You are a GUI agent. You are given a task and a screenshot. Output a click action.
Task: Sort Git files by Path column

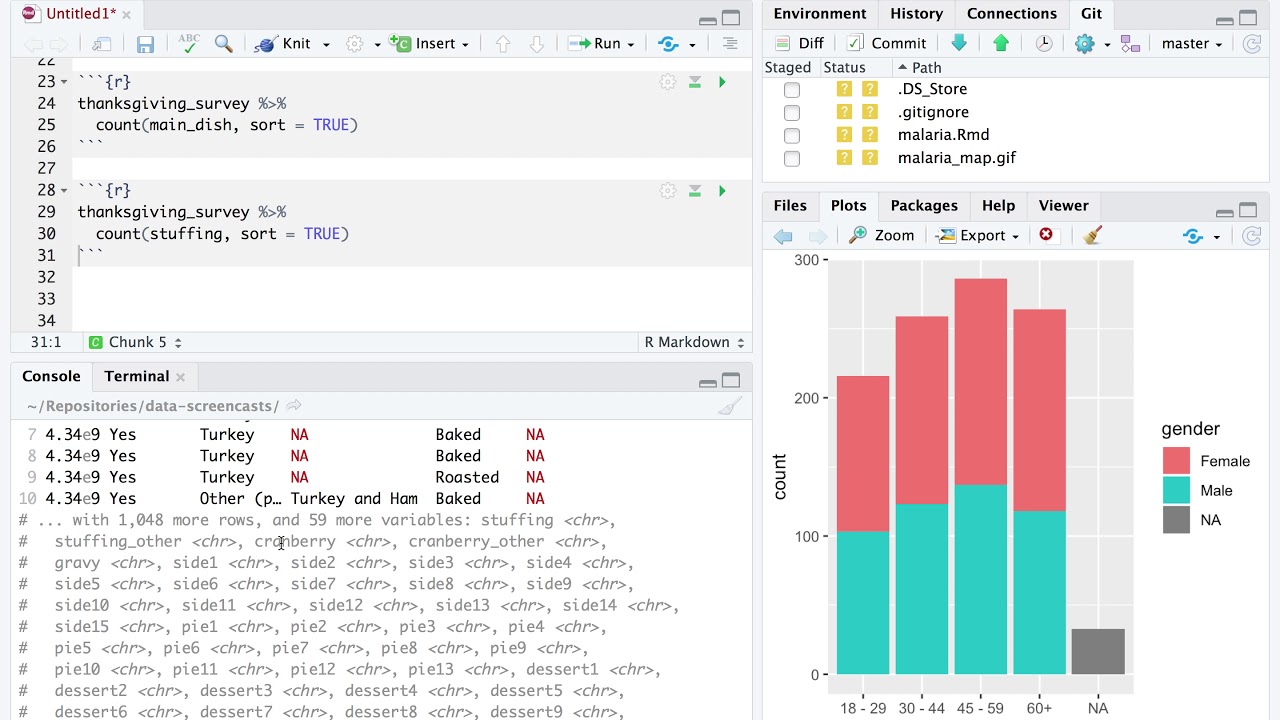pos(926,67)
